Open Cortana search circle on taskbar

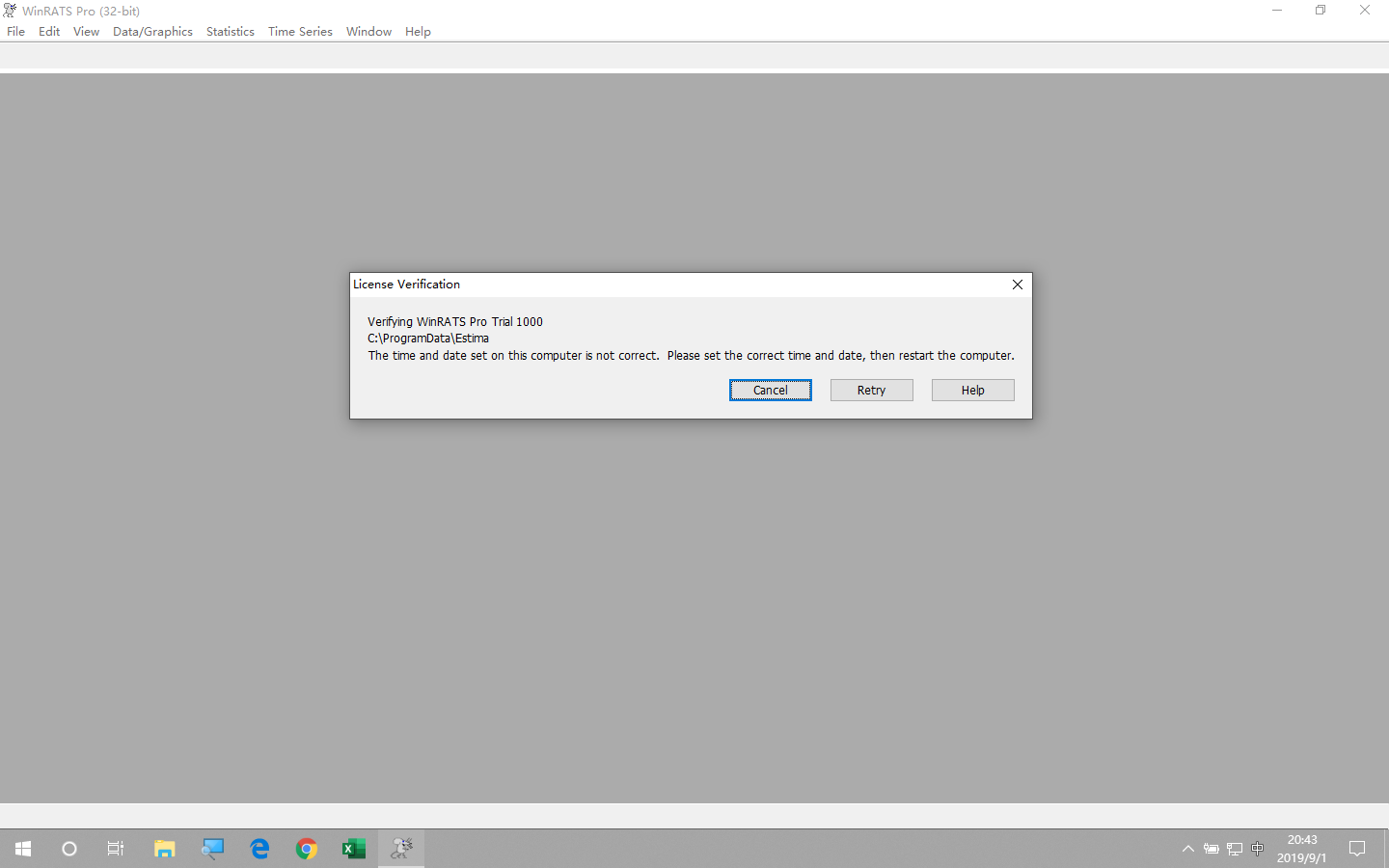[69, 849]
